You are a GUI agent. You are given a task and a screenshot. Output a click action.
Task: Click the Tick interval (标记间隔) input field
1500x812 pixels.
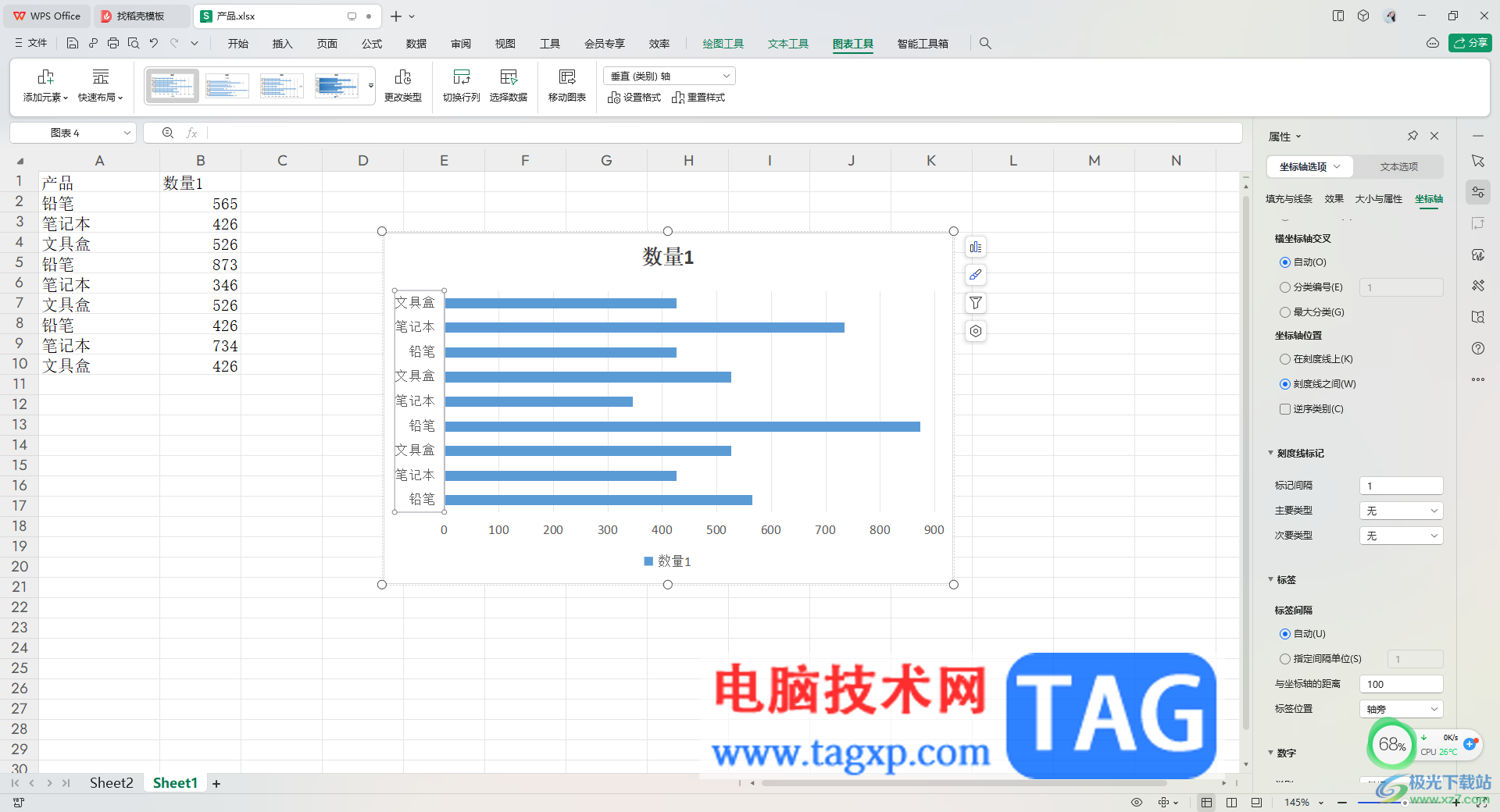click(1402, 486)
